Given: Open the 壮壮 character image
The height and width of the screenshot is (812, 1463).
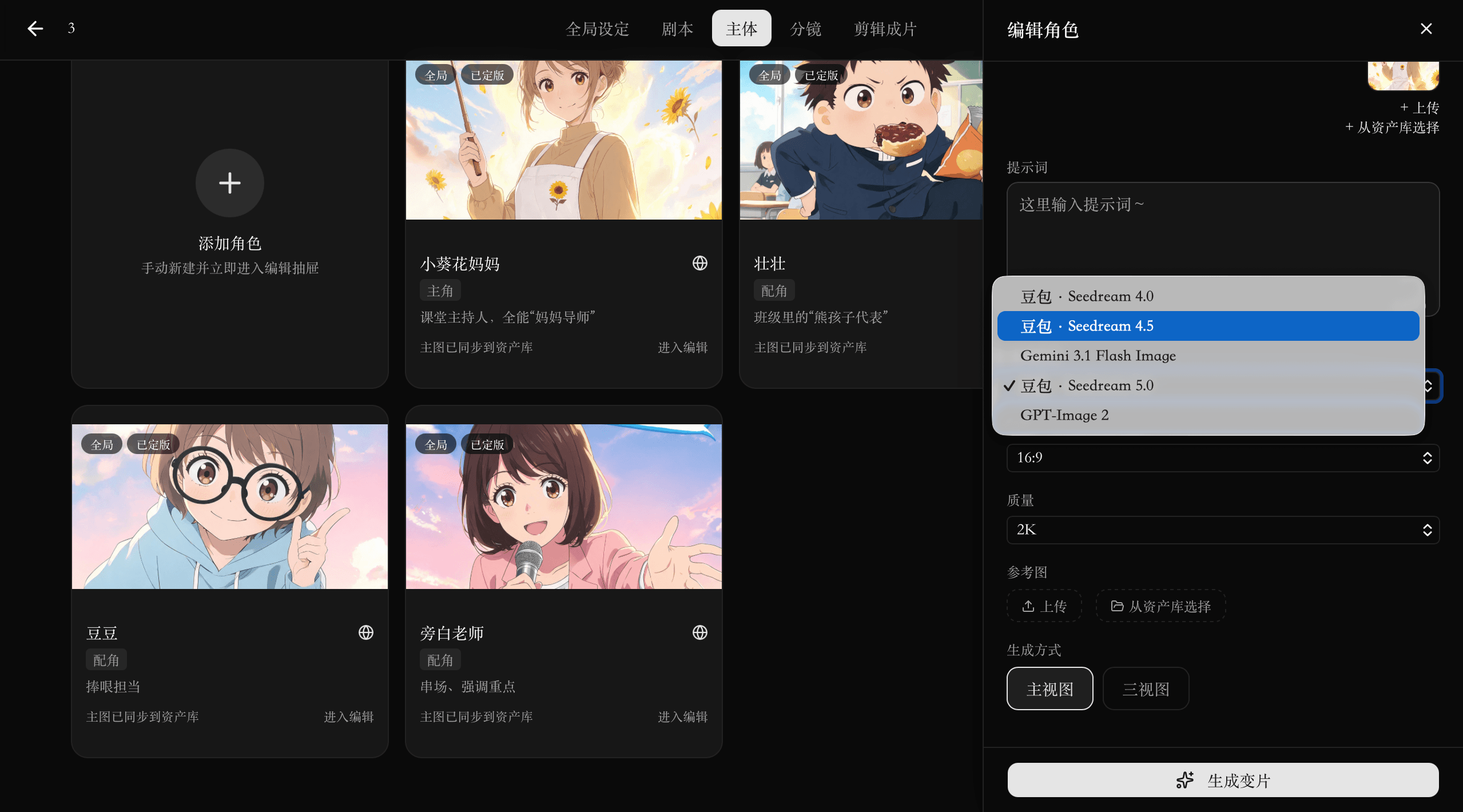Looking at the screenshot, I should point(861,140).
